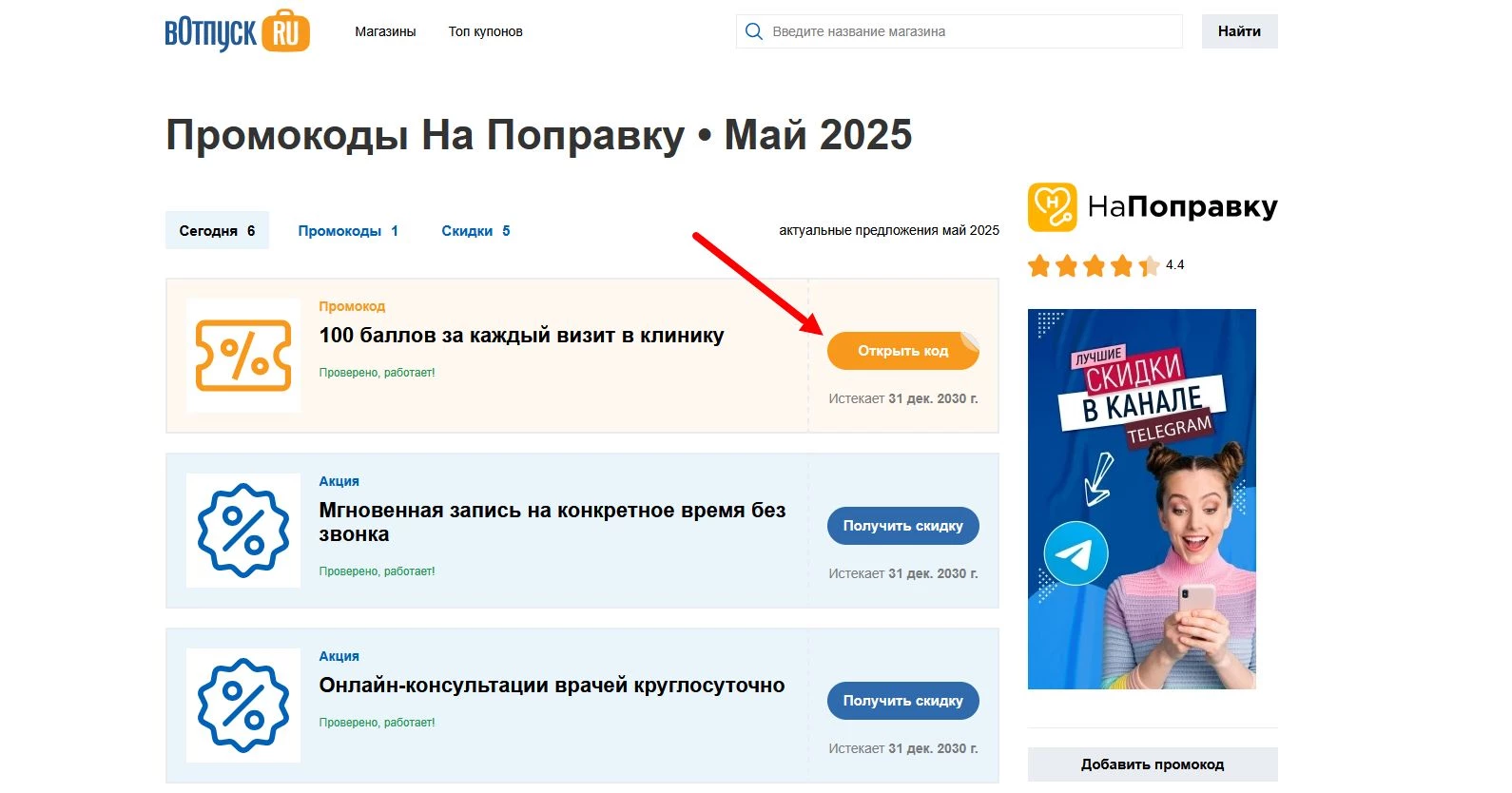Screen dimensions: 1512x793
Task: Click the magnifying glass search icon
Action: pyautogui.click(x=754, y=30)
